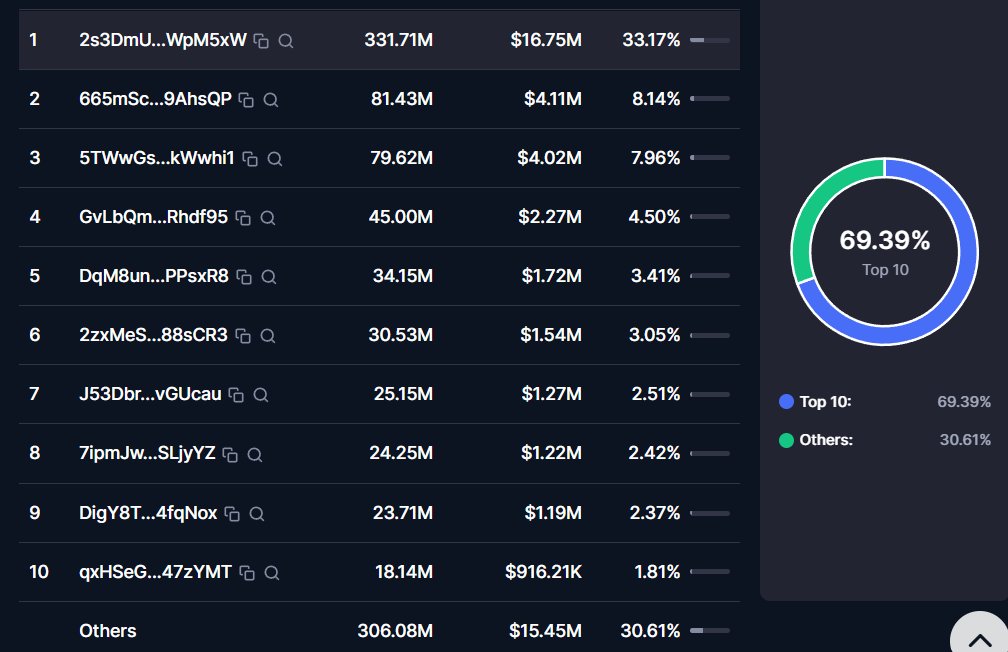Select the 81.43M quantity value

pyautogui.click(x=402, y=98)
